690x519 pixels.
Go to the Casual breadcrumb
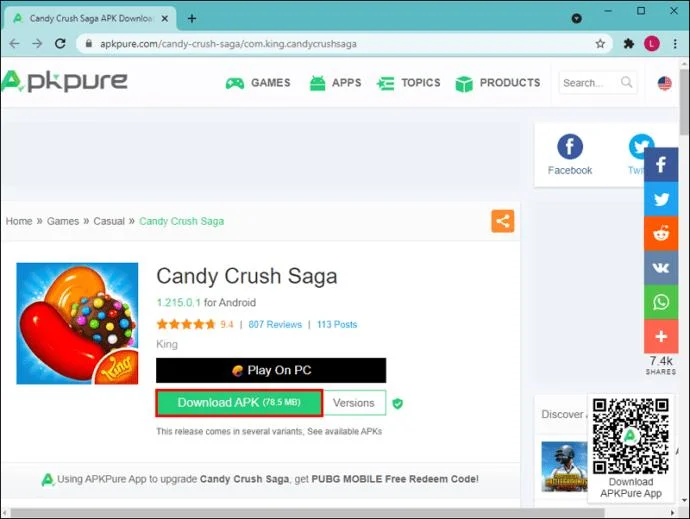coord(109,221)
